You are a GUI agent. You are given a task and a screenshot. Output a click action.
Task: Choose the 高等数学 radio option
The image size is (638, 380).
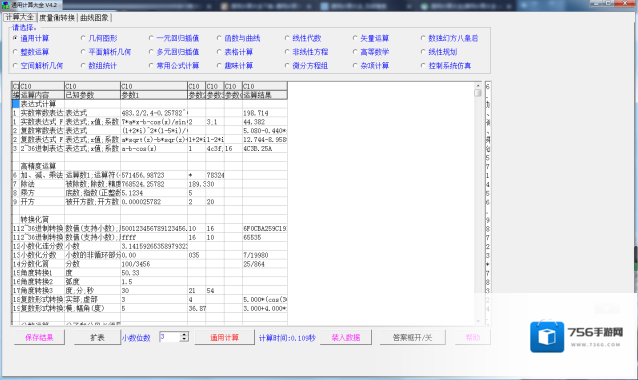[371, 52]
